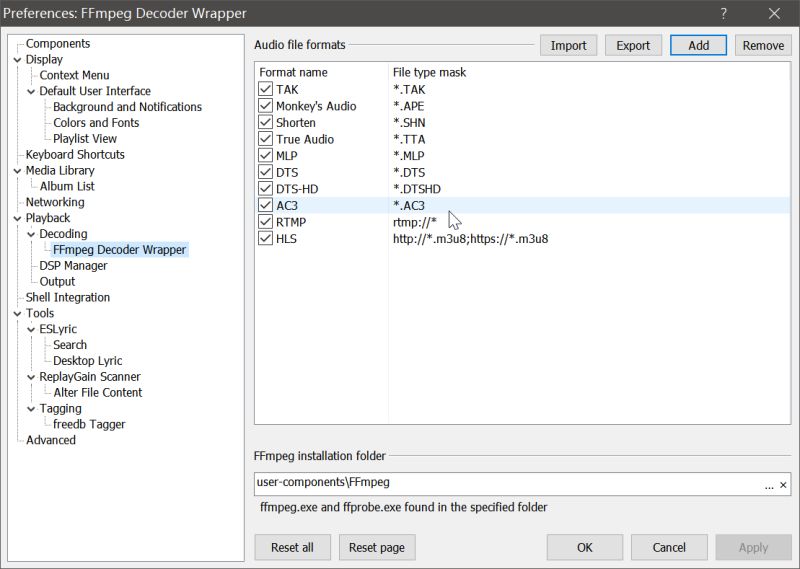Disable the AC3 format checkbox
Image resolution: width=800 pixels, height=569 pixels.
[265, 205]
